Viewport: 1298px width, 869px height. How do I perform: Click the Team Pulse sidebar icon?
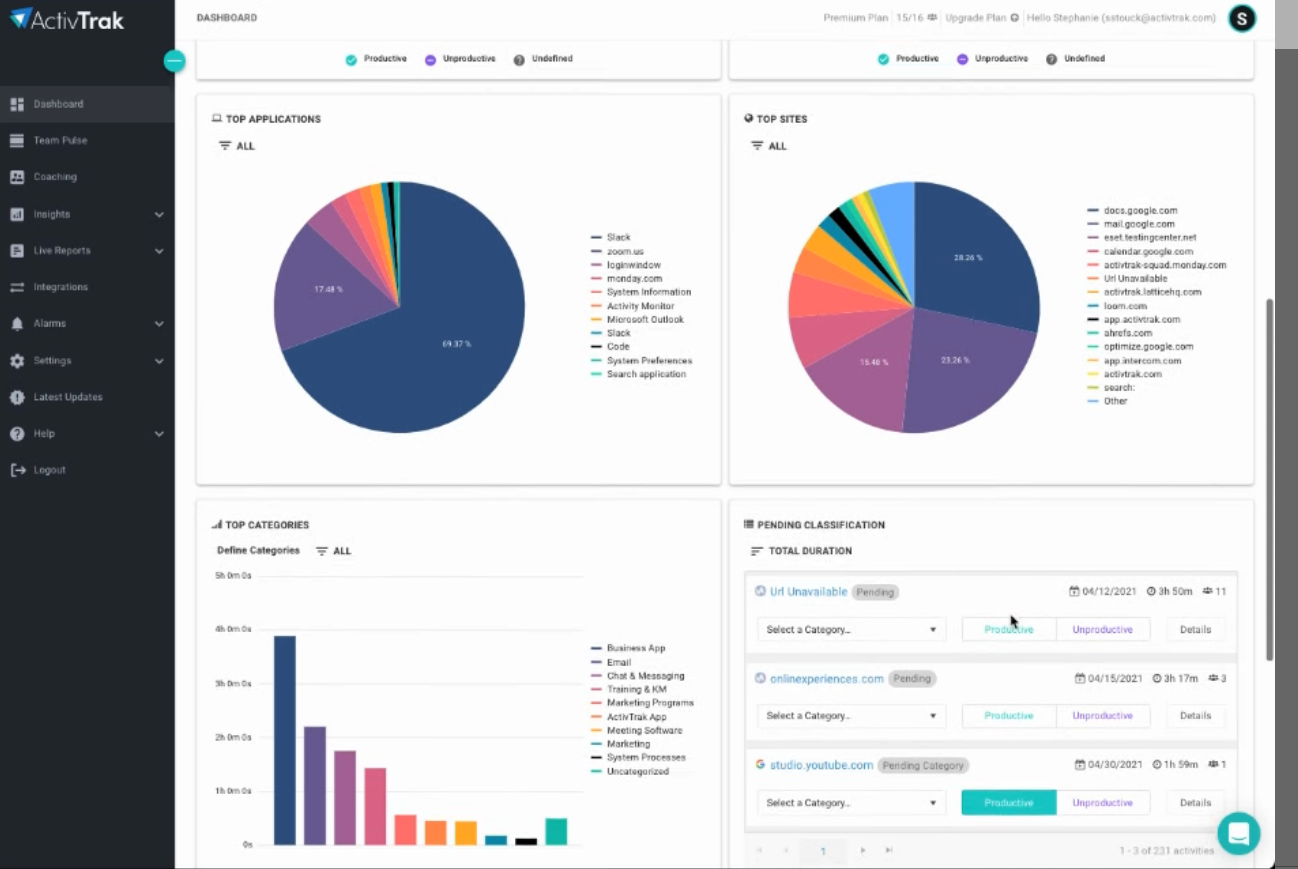(17, 140)
